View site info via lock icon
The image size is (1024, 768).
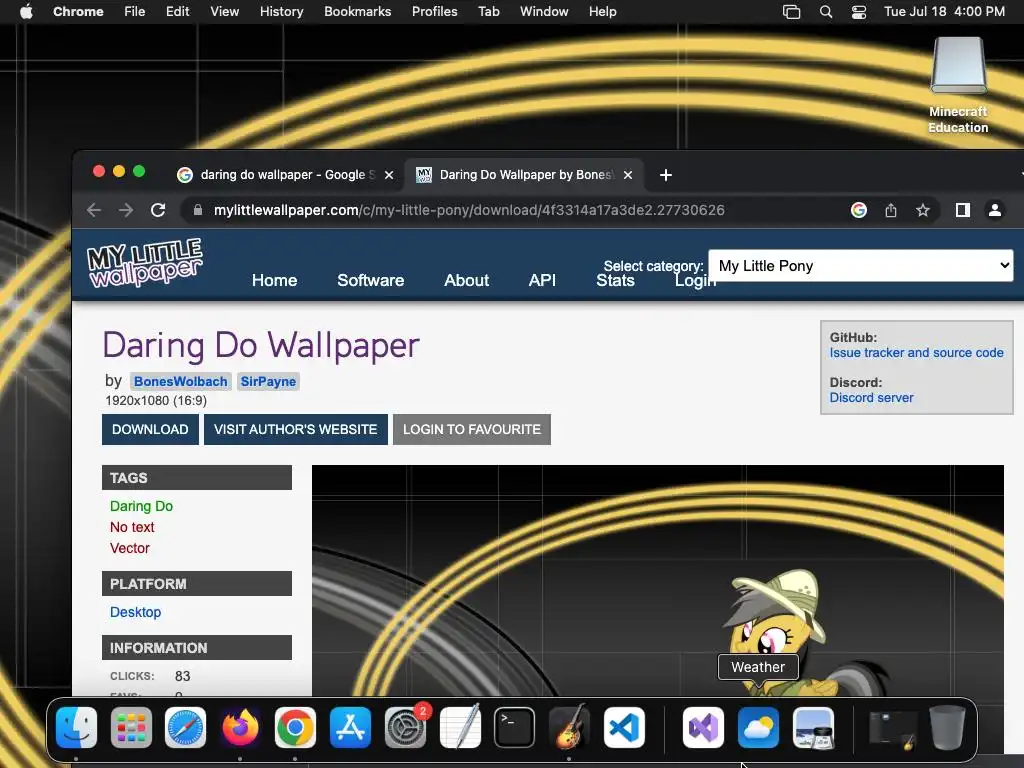pyautogui.click(x=197, y=210)
